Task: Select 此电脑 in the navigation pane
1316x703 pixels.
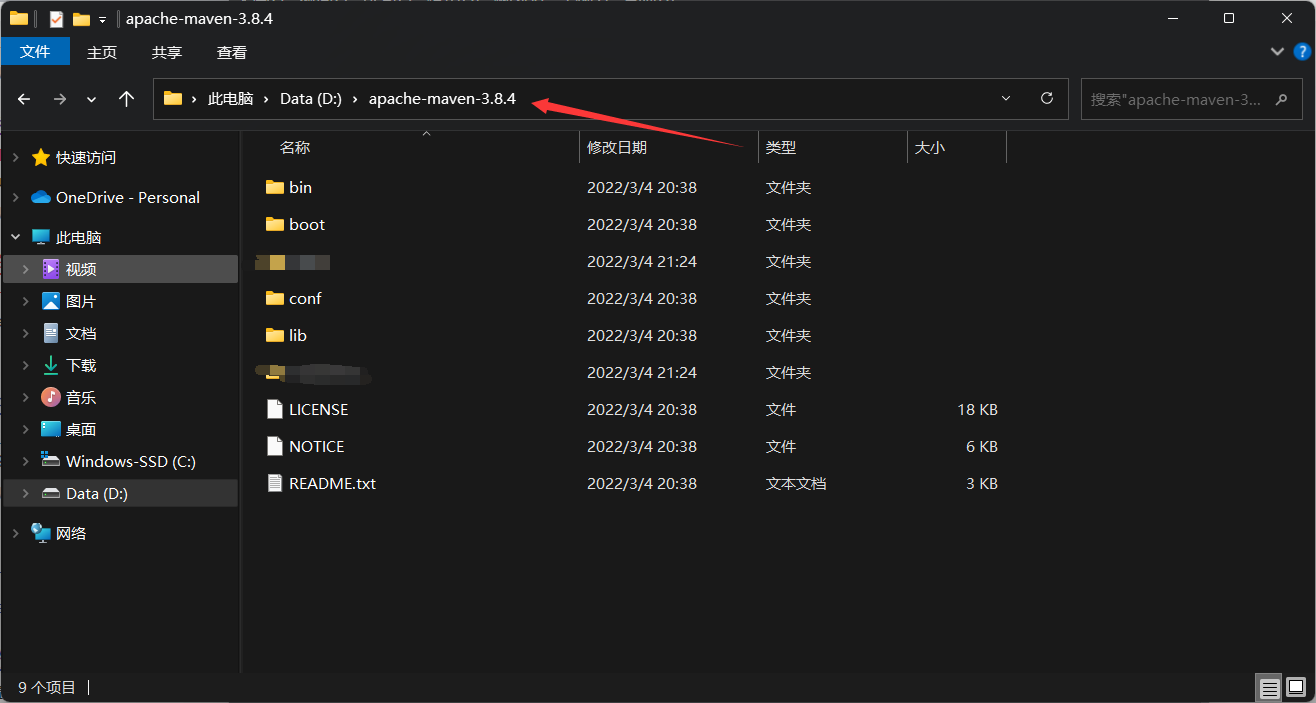Action: [78, 237]
